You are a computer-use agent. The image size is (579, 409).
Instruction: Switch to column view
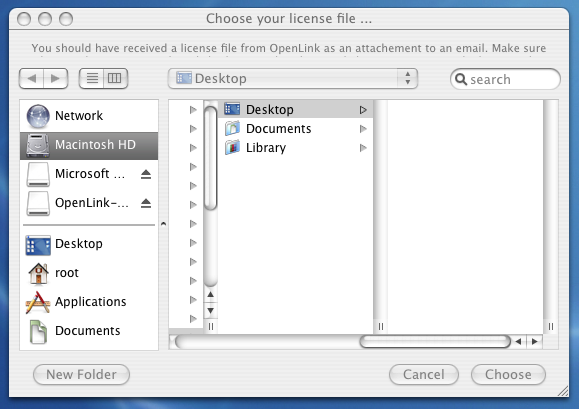tap(116, 78)
